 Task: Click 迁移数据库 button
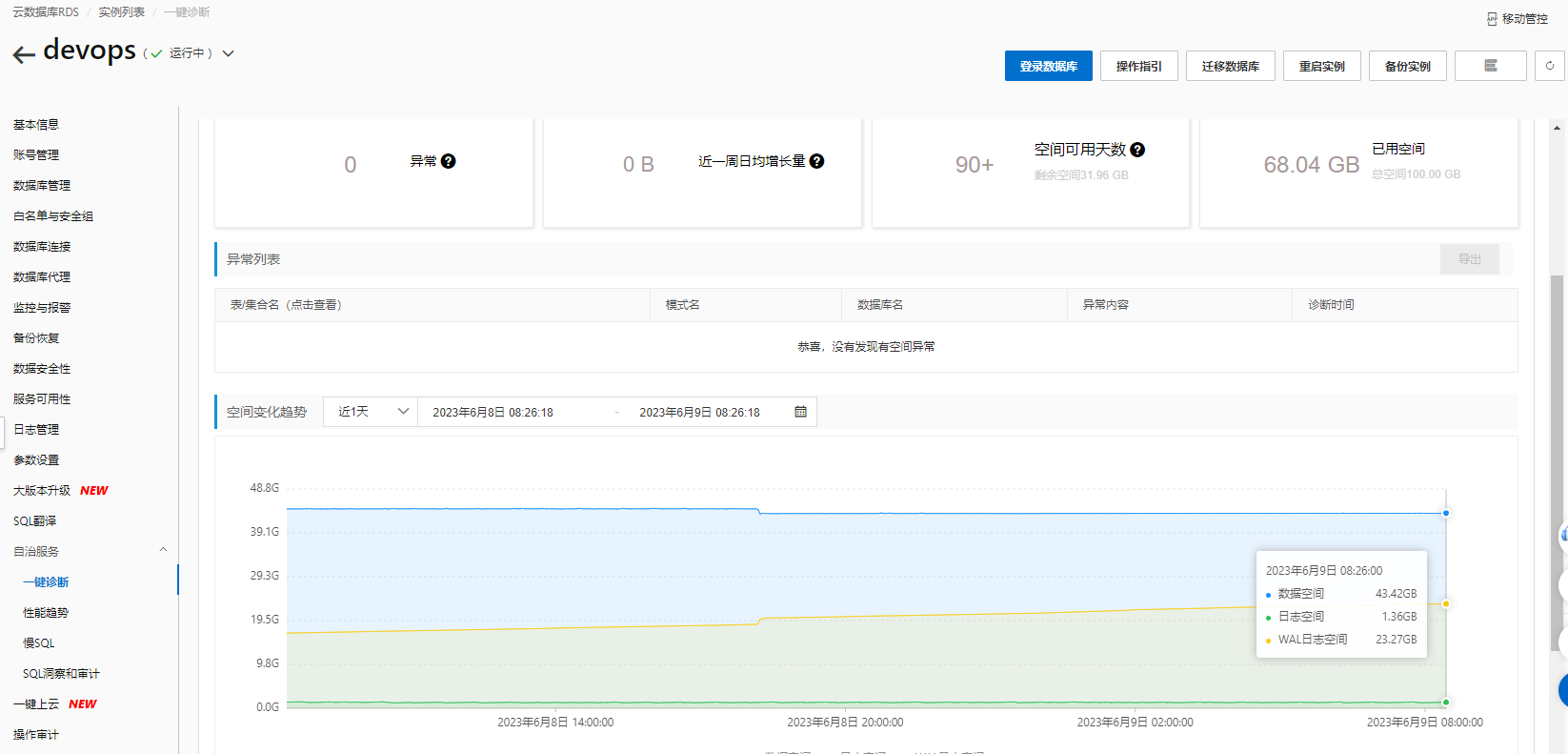pos(1231,66)
